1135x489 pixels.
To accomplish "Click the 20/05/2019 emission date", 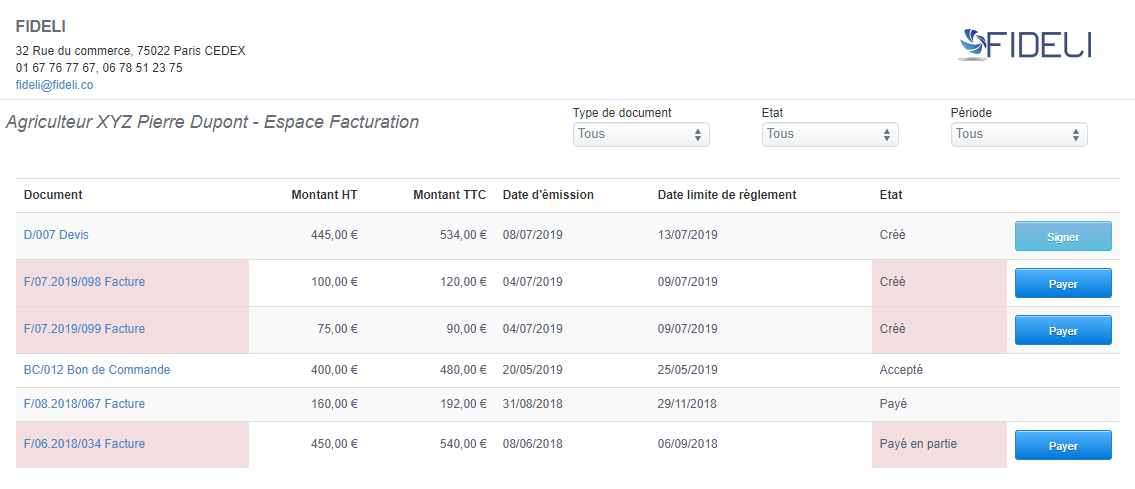I will pyautogui.click(x=532, y=370).
